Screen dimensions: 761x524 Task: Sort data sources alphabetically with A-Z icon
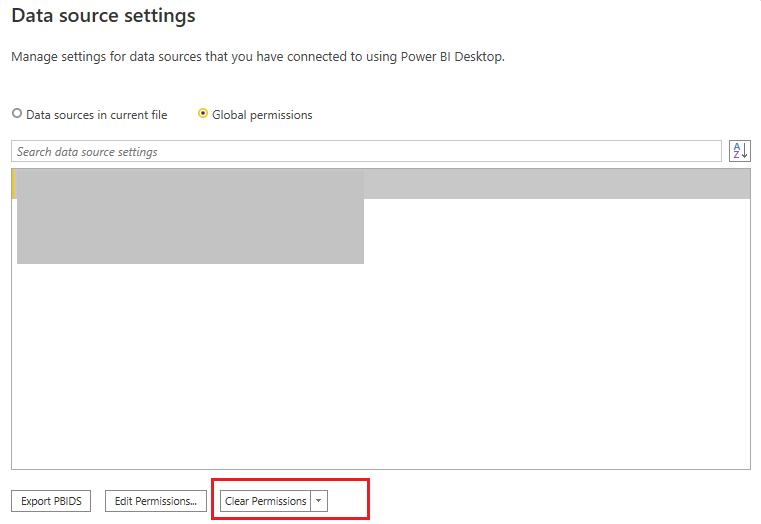pyautogui.click(x=740, y=151)
